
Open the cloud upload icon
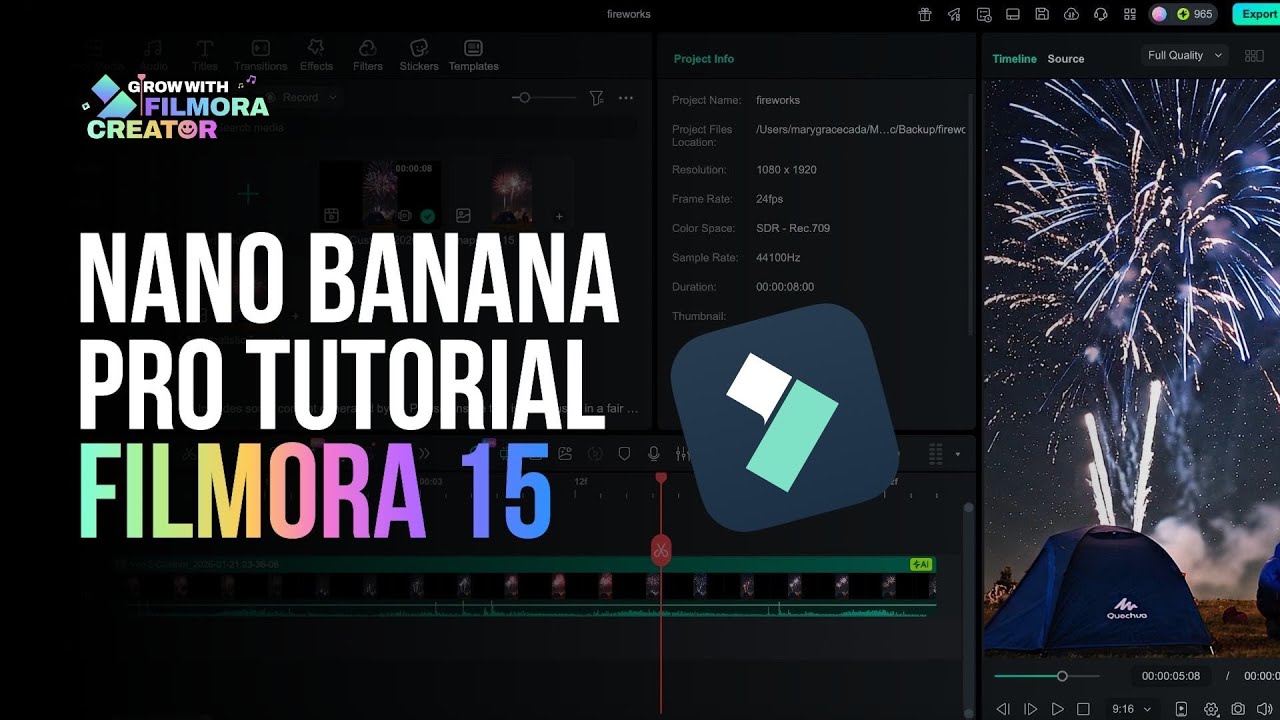pos(1071,14)
